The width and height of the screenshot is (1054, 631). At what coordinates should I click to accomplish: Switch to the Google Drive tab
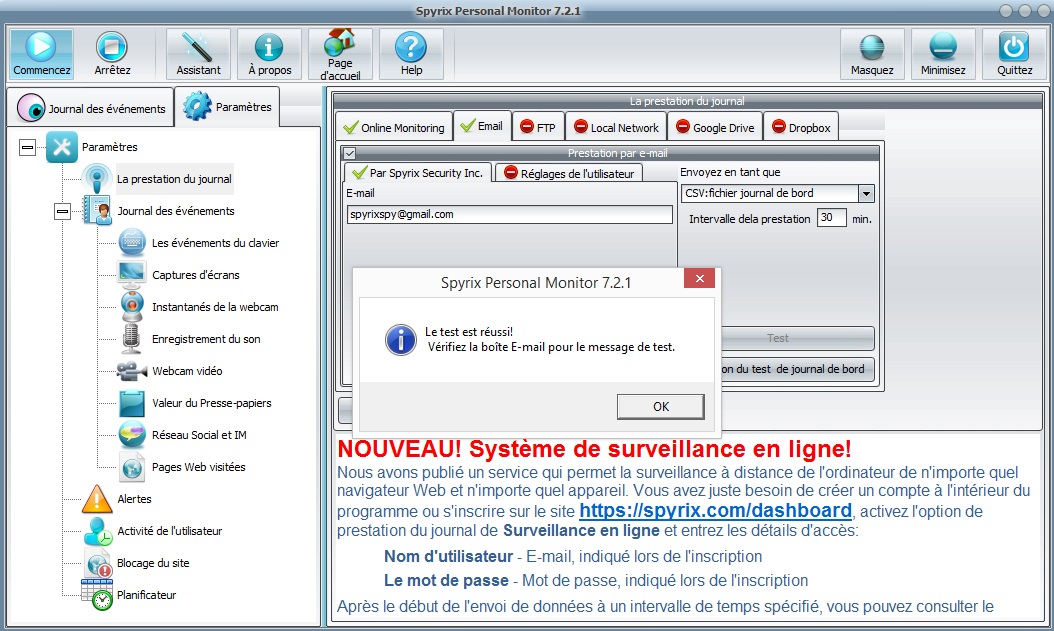point(715,127)
